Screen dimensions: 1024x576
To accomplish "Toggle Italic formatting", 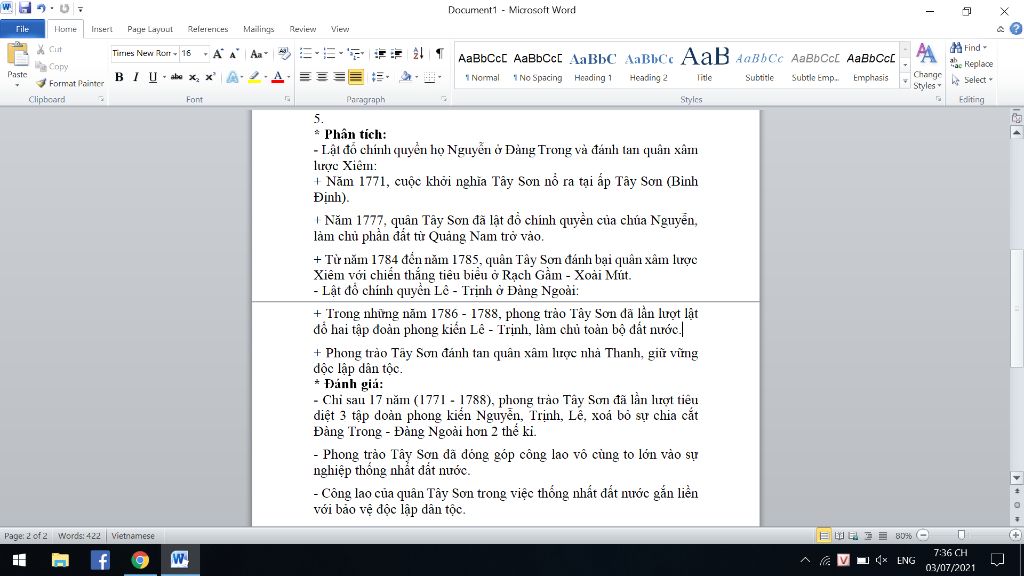I will coord(136,77).
